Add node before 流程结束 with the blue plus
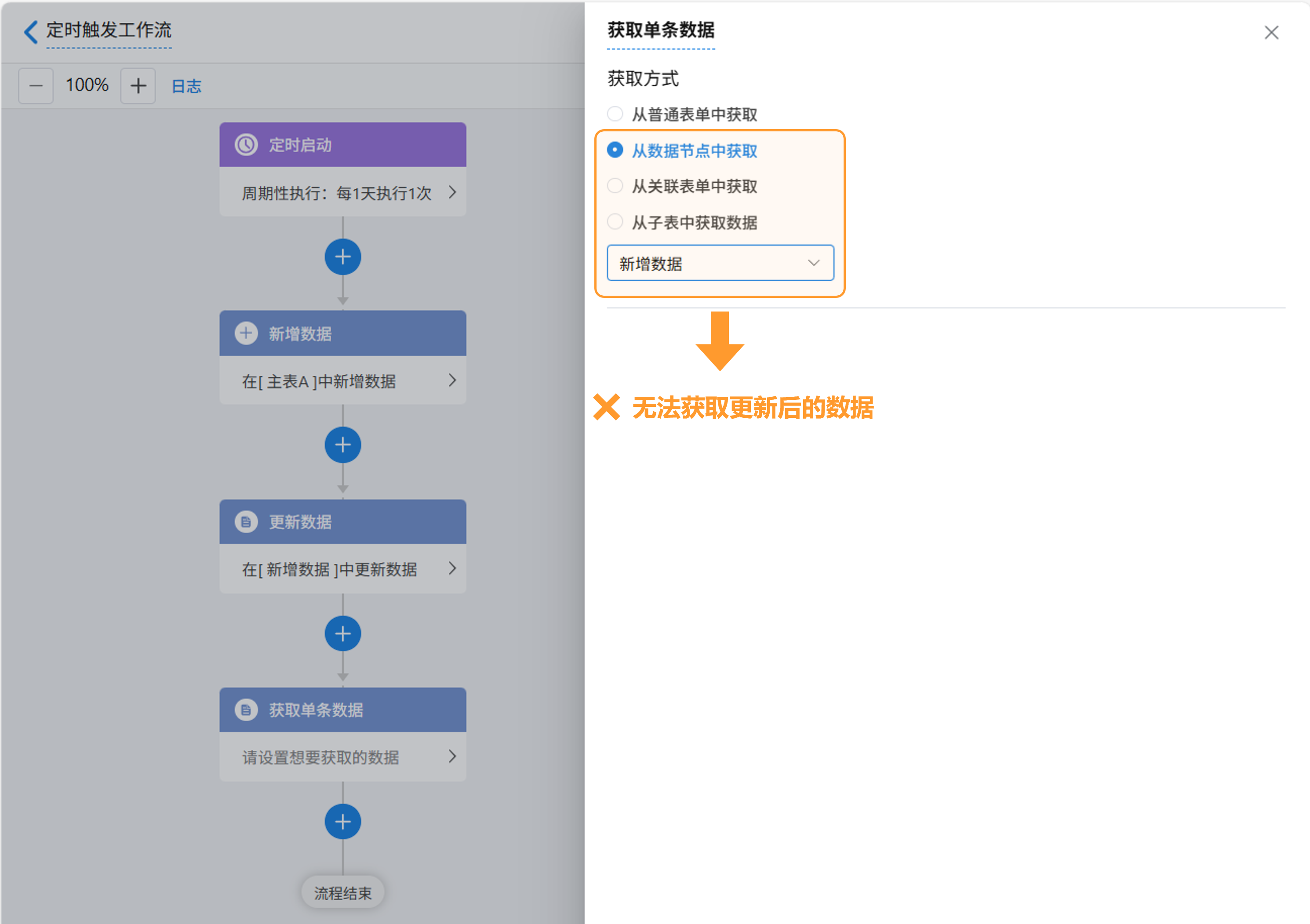The image size is (1310, 924). click(x=342, y=821)
